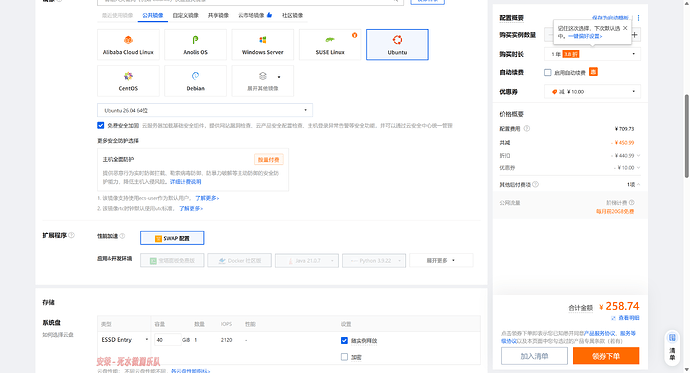This screenshot has height=373, width=690.
Task: Open the Ubuntu version dropdown
Action: click(205, 110)
